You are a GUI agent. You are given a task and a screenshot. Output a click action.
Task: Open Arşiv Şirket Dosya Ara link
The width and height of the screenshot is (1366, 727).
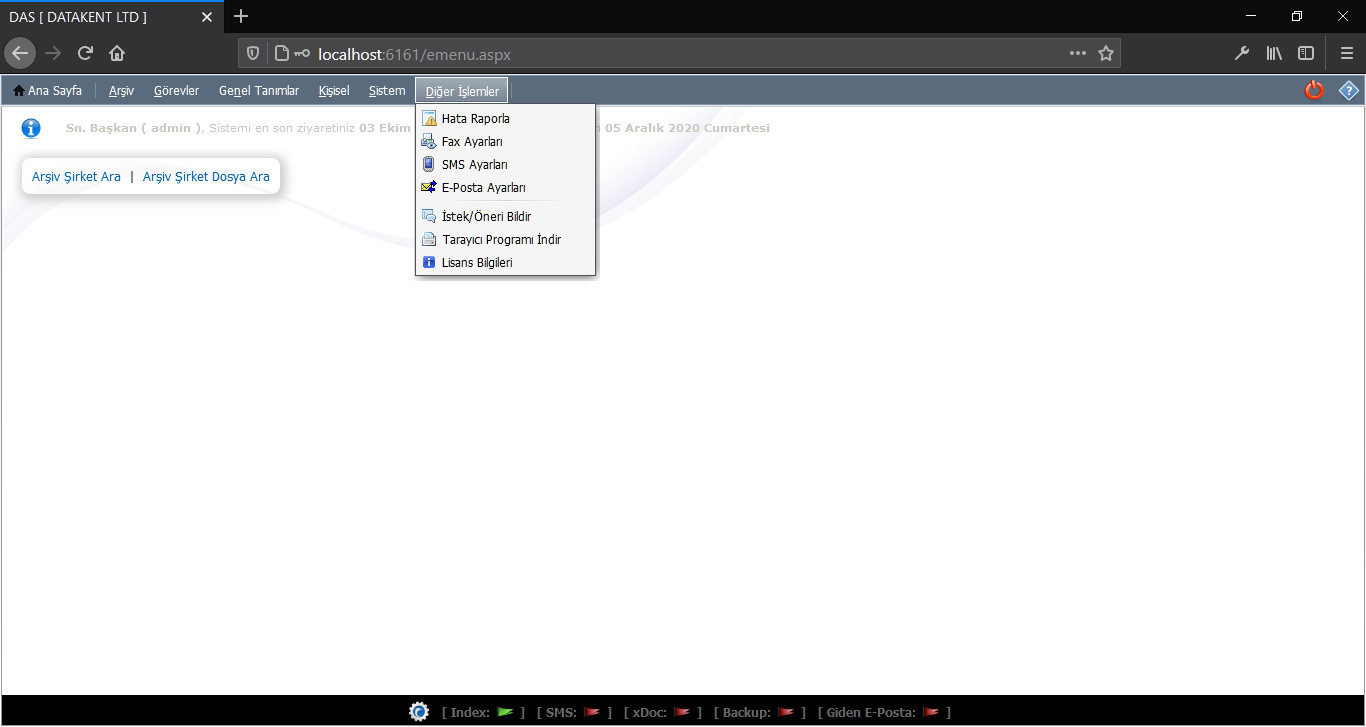pos(206,177)
